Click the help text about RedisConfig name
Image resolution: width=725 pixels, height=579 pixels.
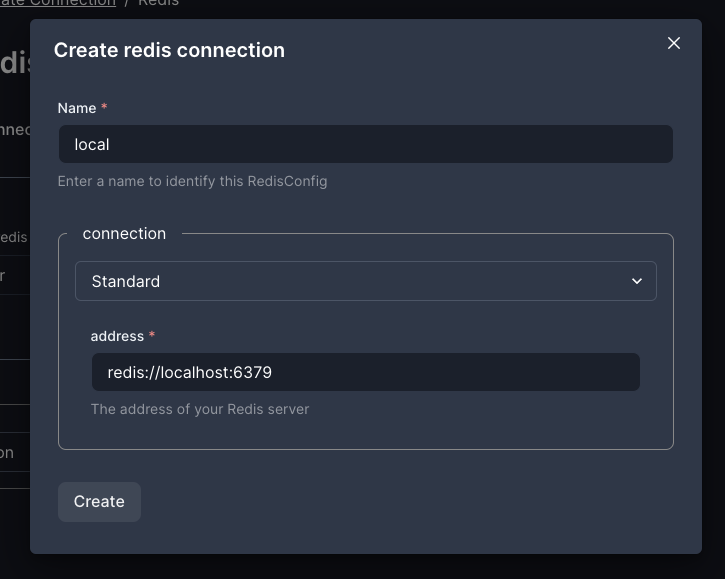[192, 181]
